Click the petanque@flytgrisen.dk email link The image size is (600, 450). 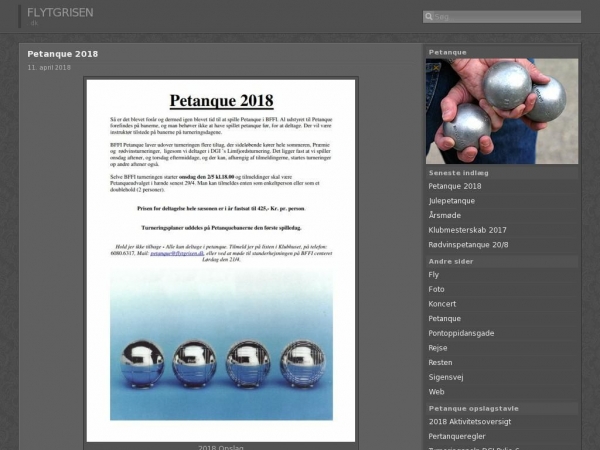[x=177, y=253]
